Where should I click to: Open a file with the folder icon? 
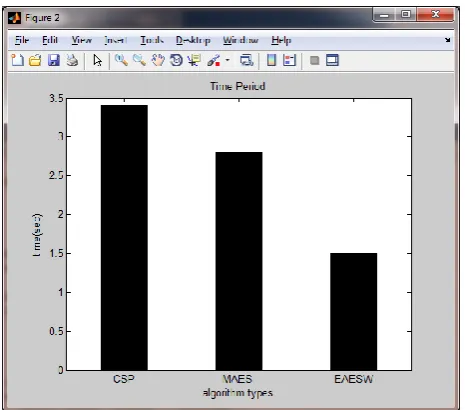(x=35, y=60)
